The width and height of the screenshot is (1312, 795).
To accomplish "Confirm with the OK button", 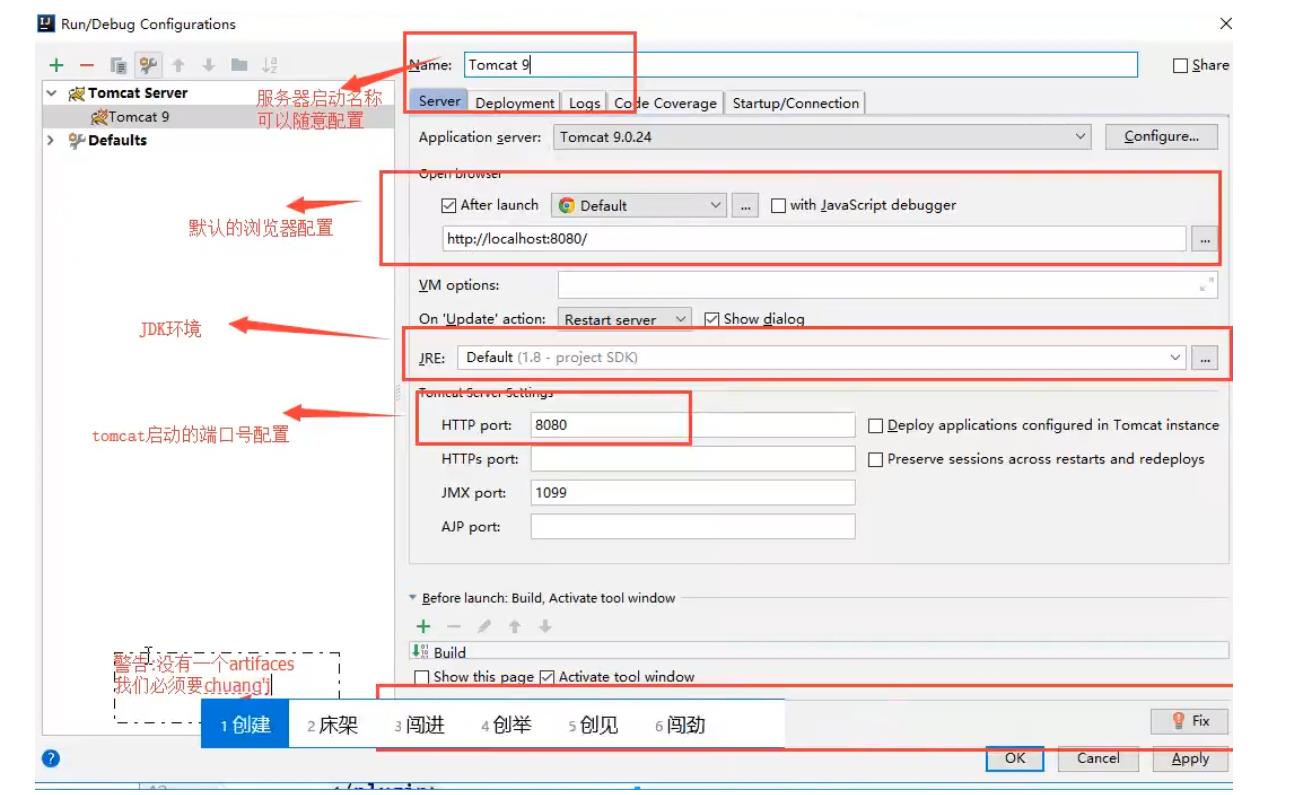I will (x=1015, y=758).
